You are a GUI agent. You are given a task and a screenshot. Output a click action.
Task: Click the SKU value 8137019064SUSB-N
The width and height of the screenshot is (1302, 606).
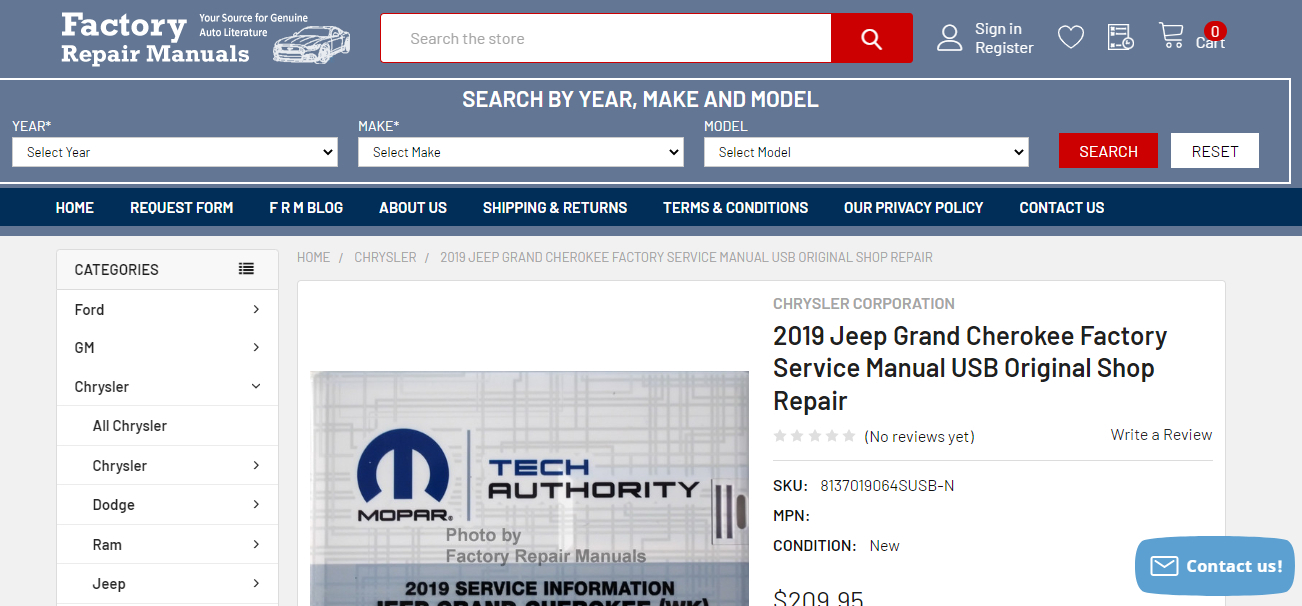tap(887, 486)
